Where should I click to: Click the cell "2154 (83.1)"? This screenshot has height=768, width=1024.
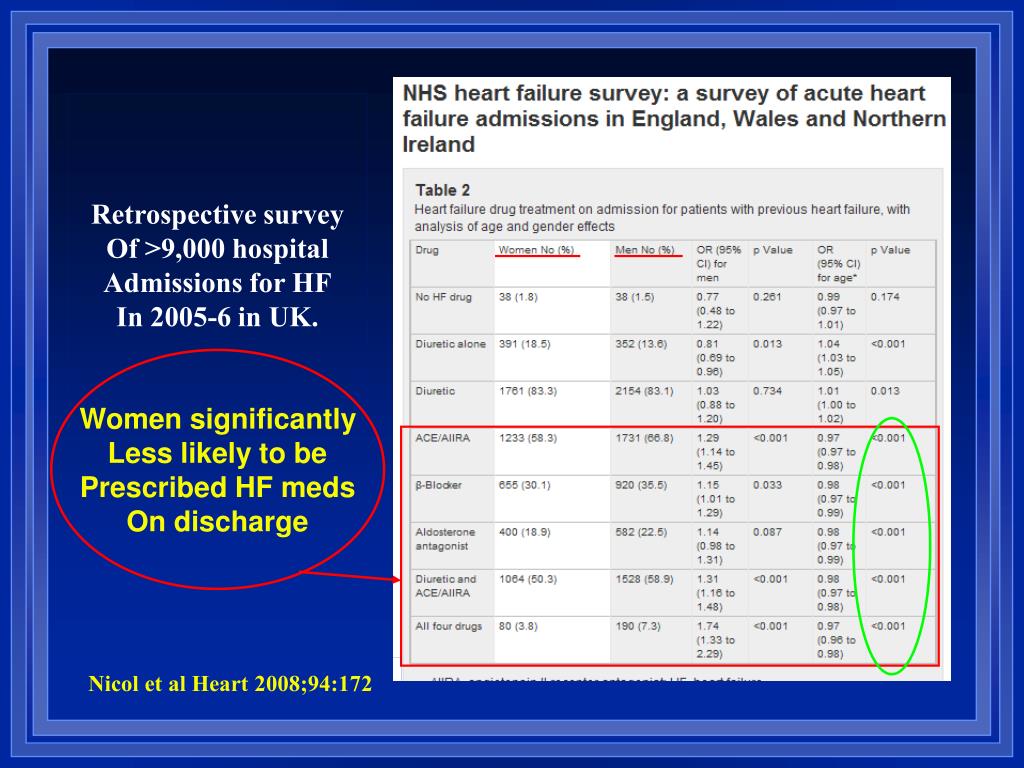coord(645,391)
